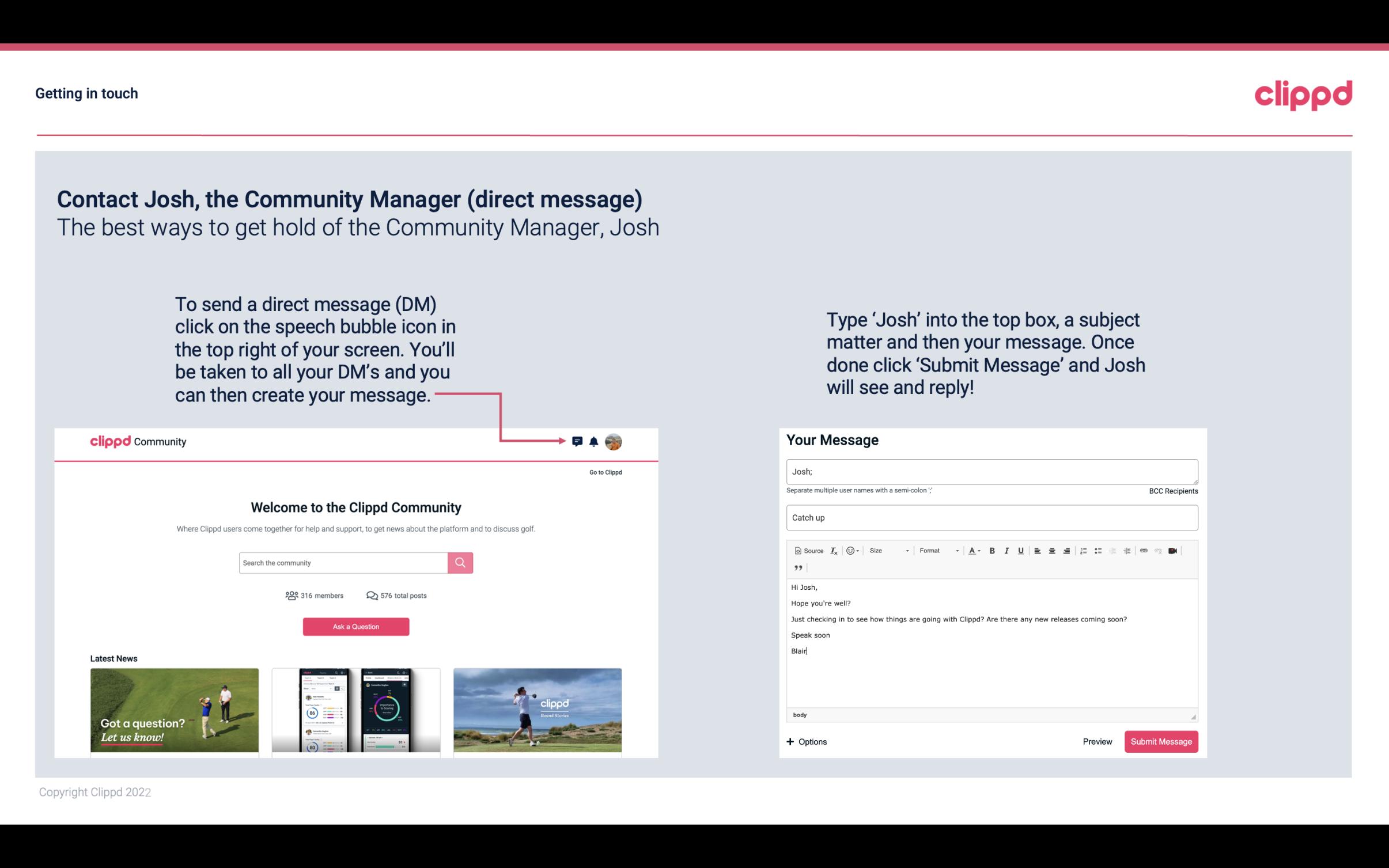Click the Italic formatting icon
The width and height of the screenshot is (1389, 868).
1006,551
